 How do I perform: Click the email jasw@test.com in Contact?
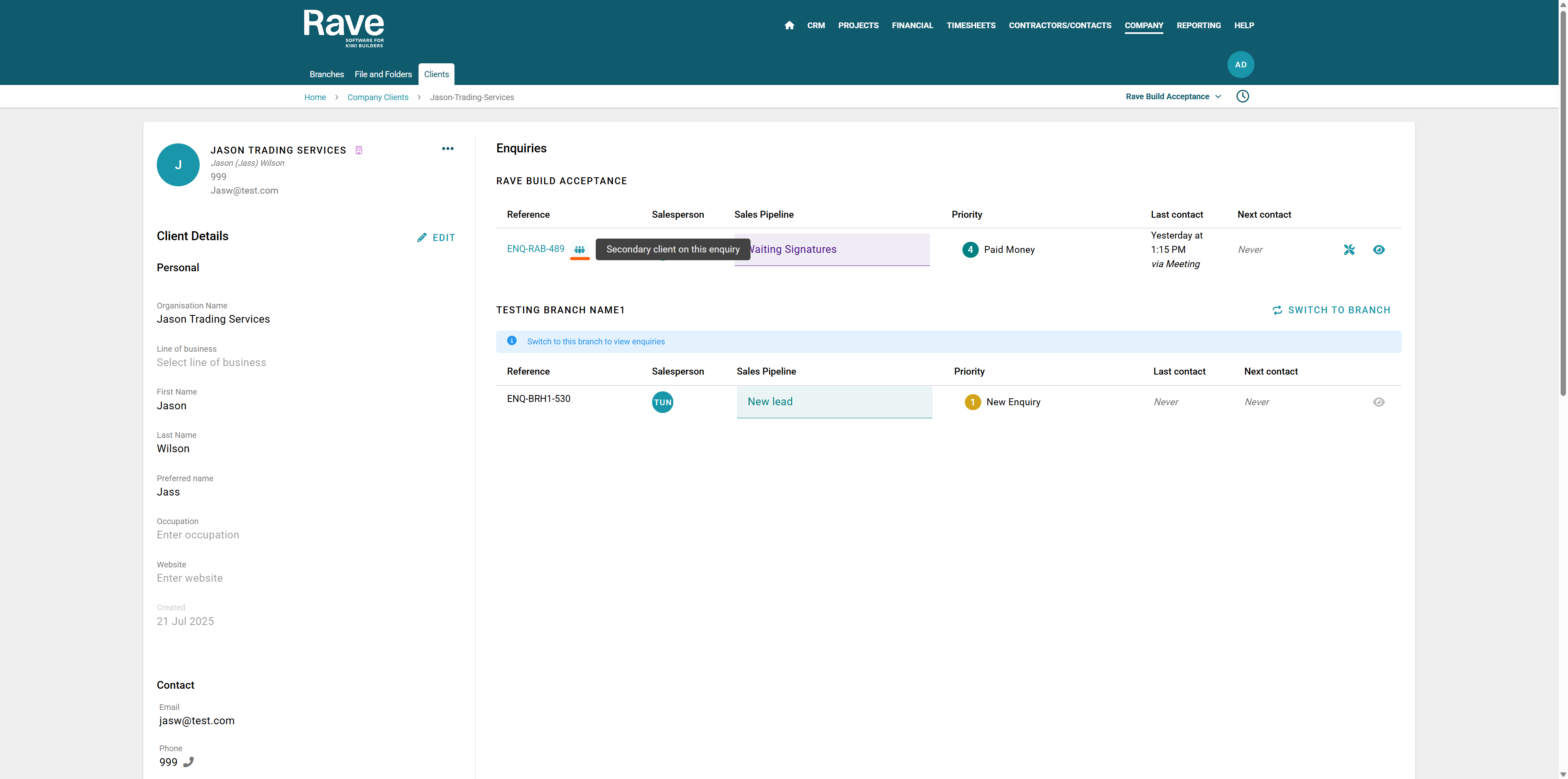196,721
